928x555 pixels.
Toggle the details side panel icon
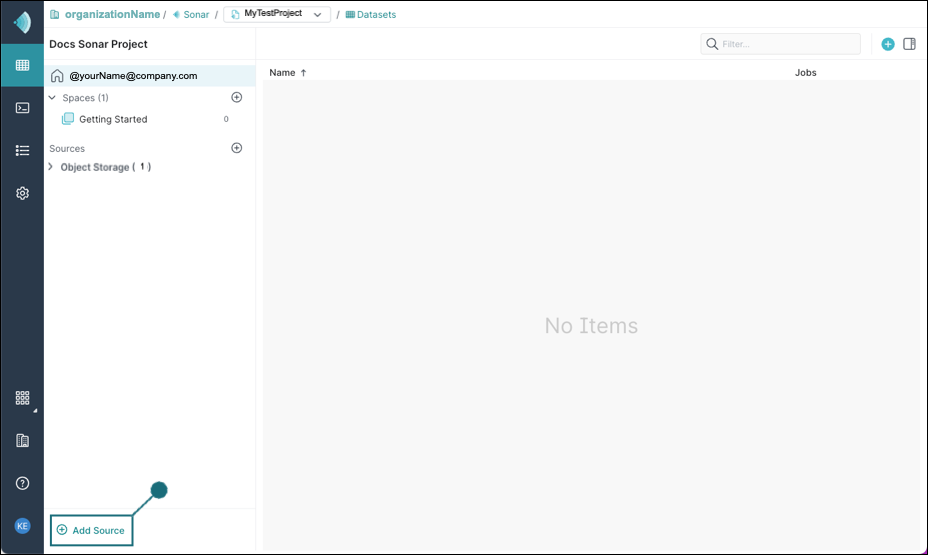pos(909,44)
